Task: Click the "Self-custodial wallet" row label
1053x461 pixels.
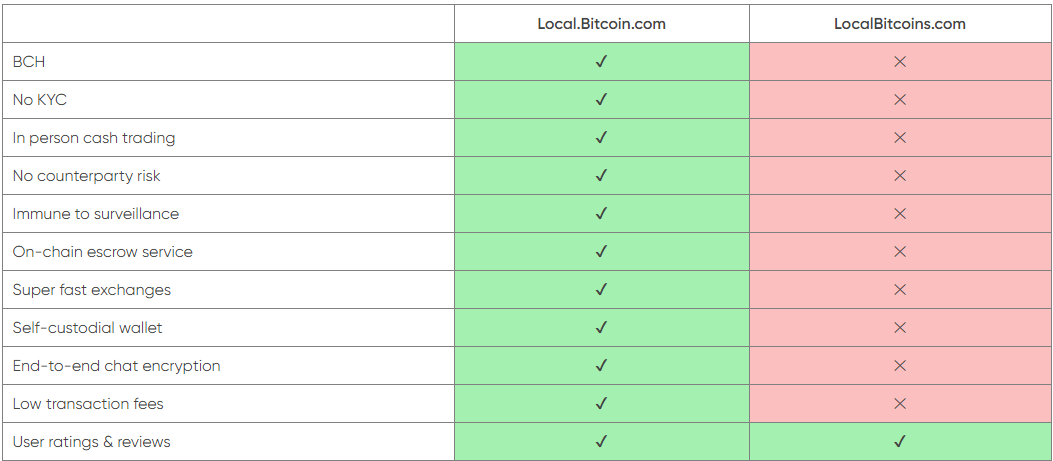Action: (87, 328)
